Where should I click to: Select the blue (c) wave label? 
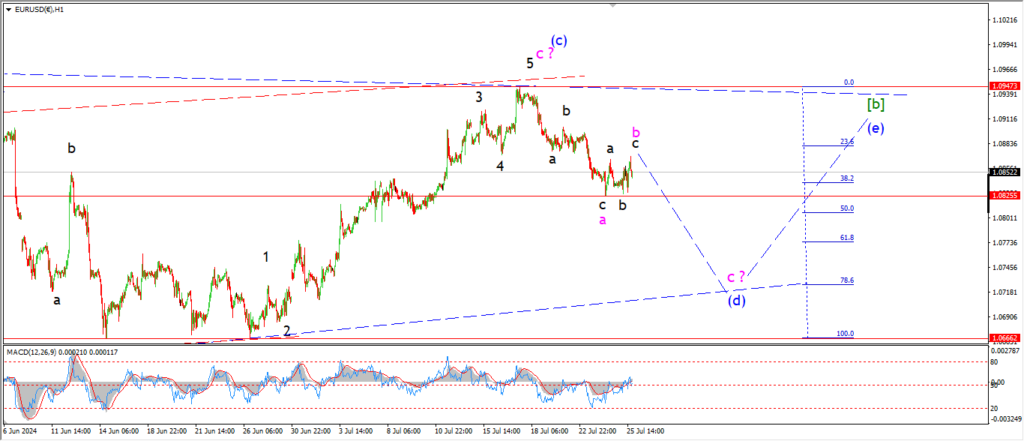[560, 41]
